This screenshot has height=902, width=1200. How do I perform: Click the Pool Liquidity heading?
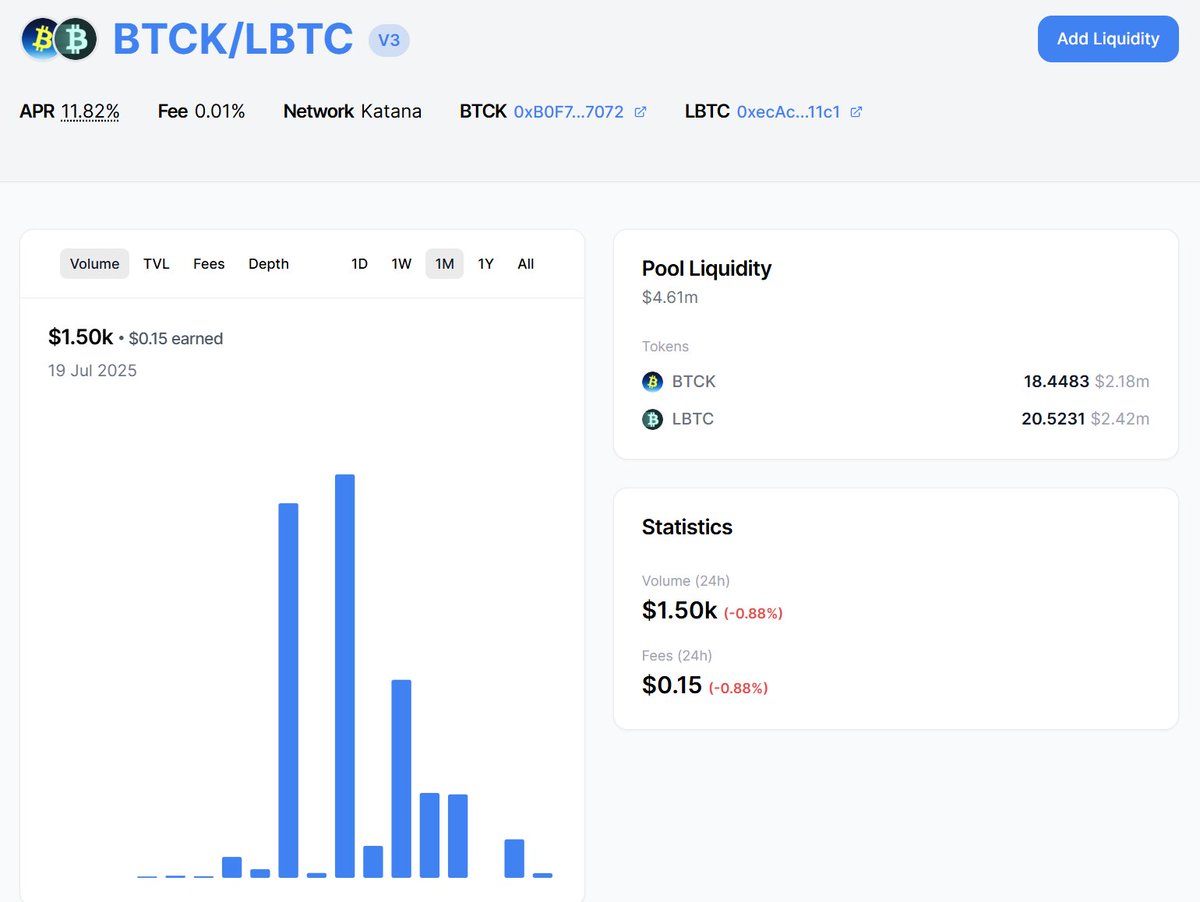(x=707, y=268)
